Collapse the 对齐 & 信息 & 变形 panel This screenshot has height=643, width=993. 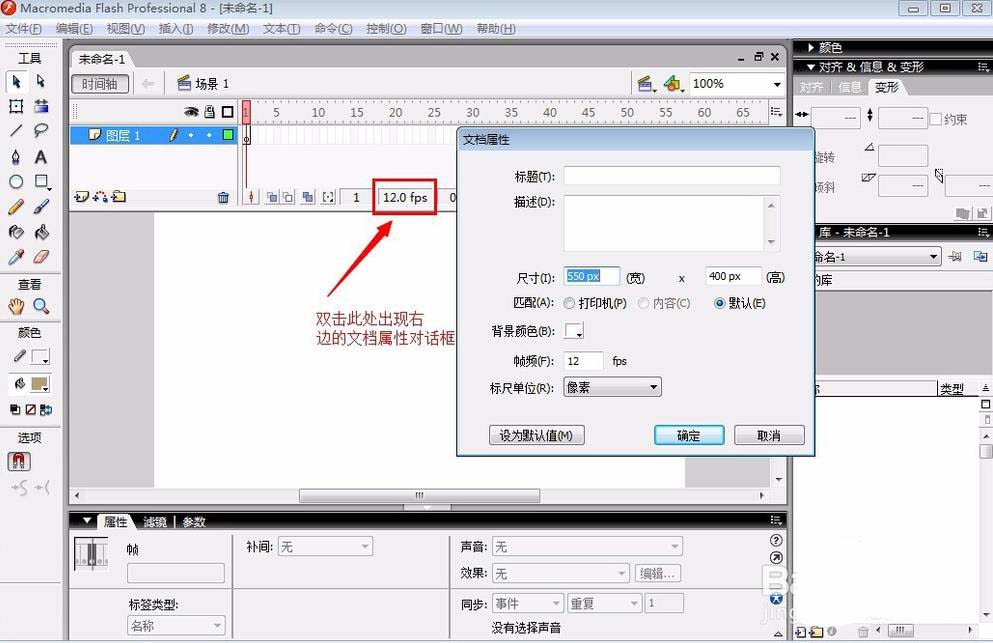click(x=811, y=67)
